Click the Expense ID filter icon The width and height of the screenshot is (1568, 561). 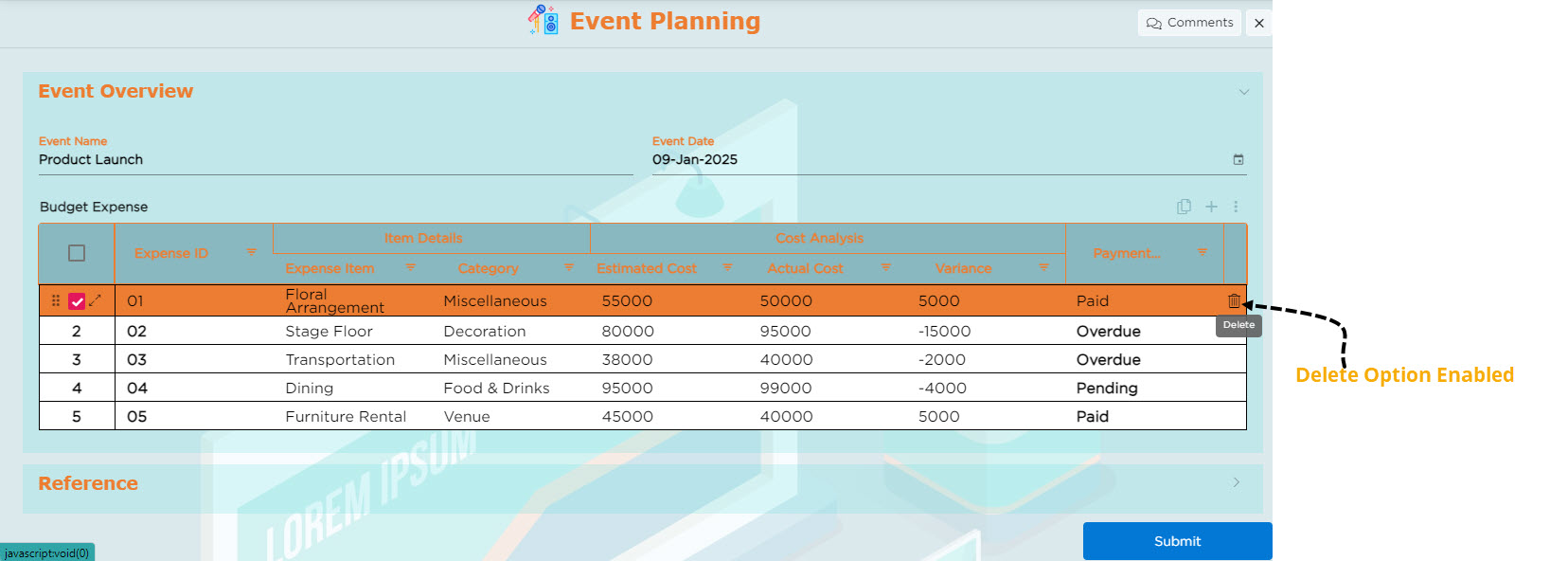click(x=252, y=252)
